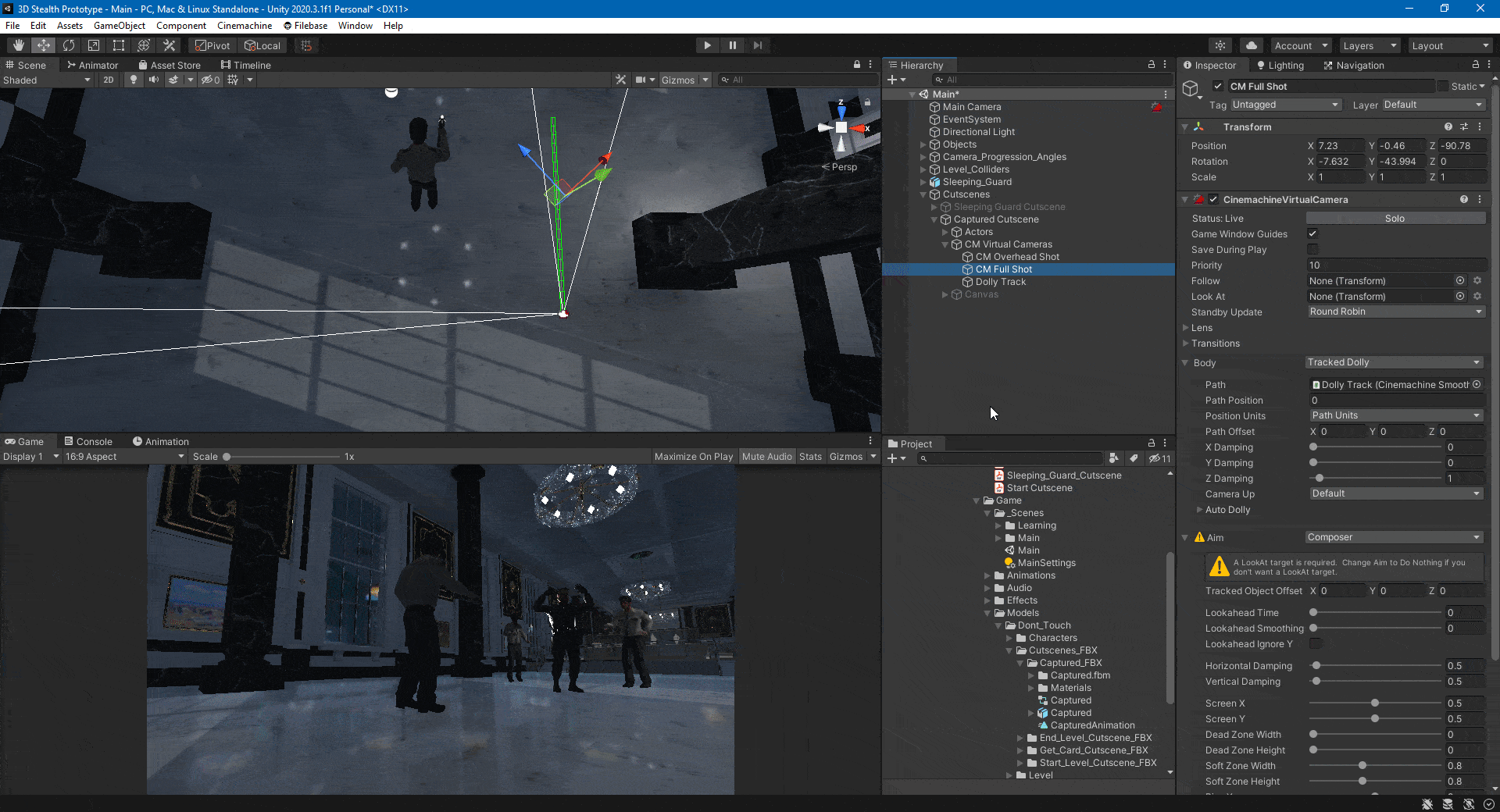The image size is (1500, 812).
Task: Open the Cinemachine menu
Action: click(x=244, y=25)
